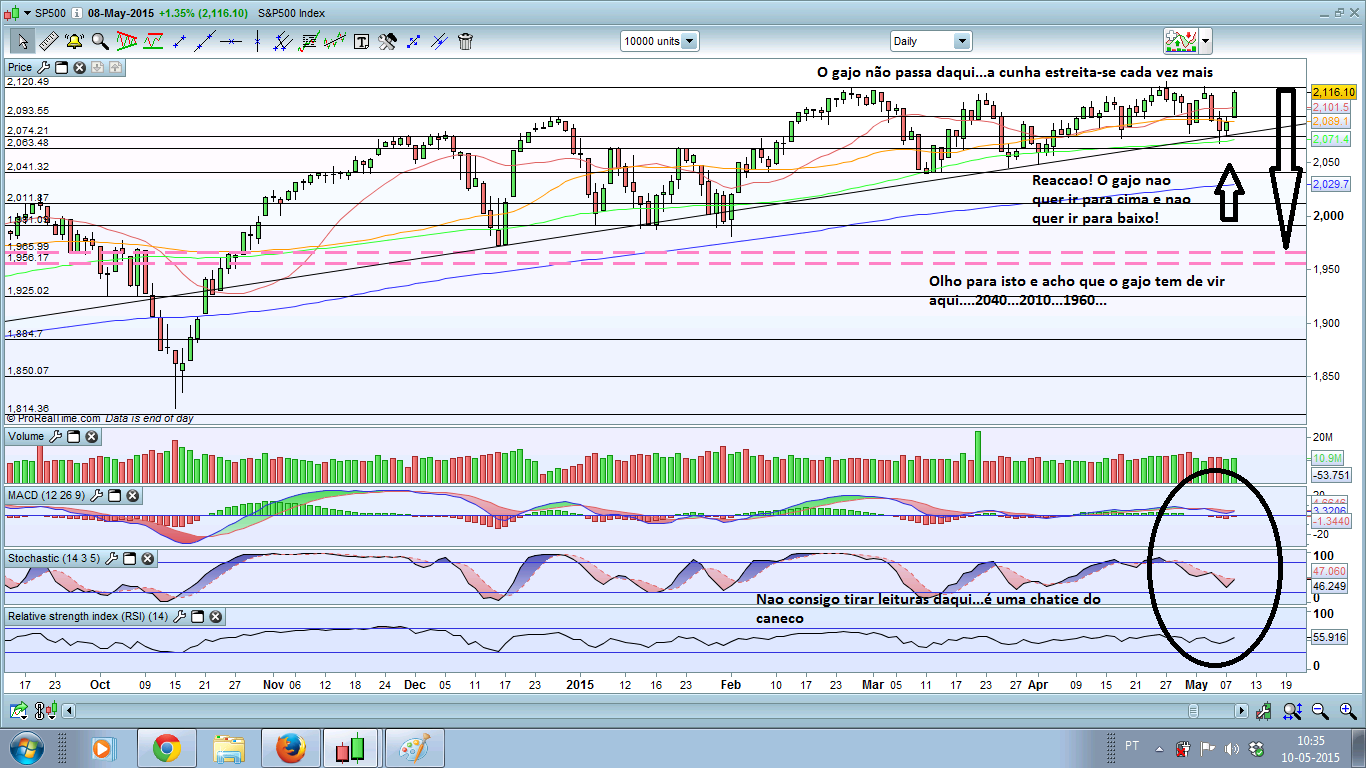Maximize the Volume panel
1366x768 pixels.
[73, 437]
